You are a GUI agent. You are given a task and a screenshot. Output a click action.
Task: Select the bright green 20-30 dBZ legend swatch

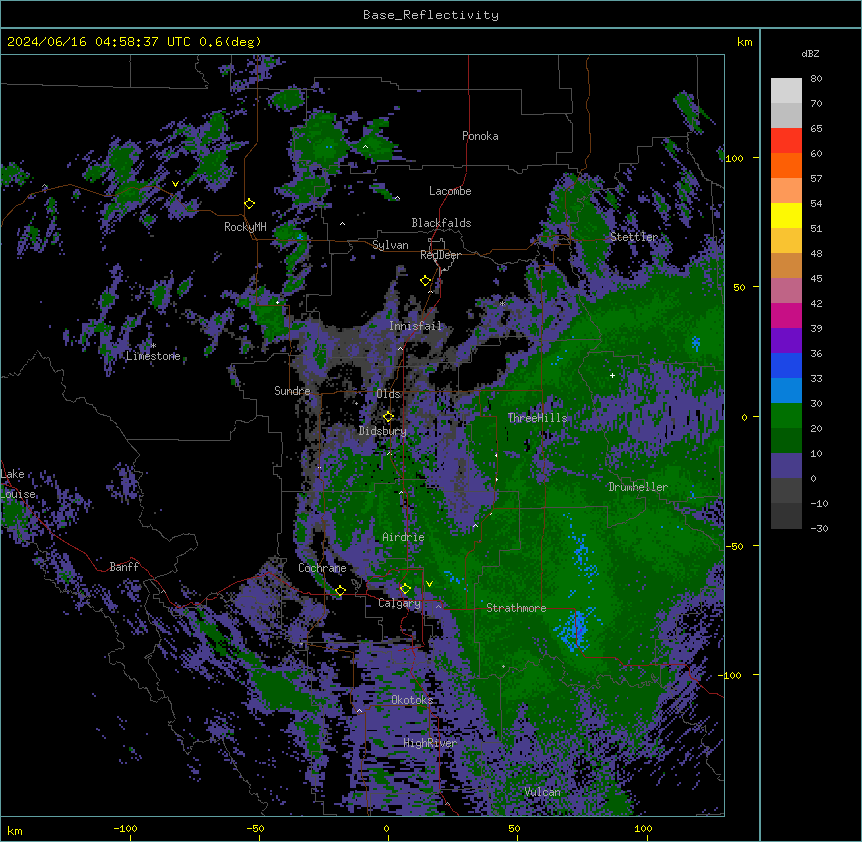click(786, 416)
